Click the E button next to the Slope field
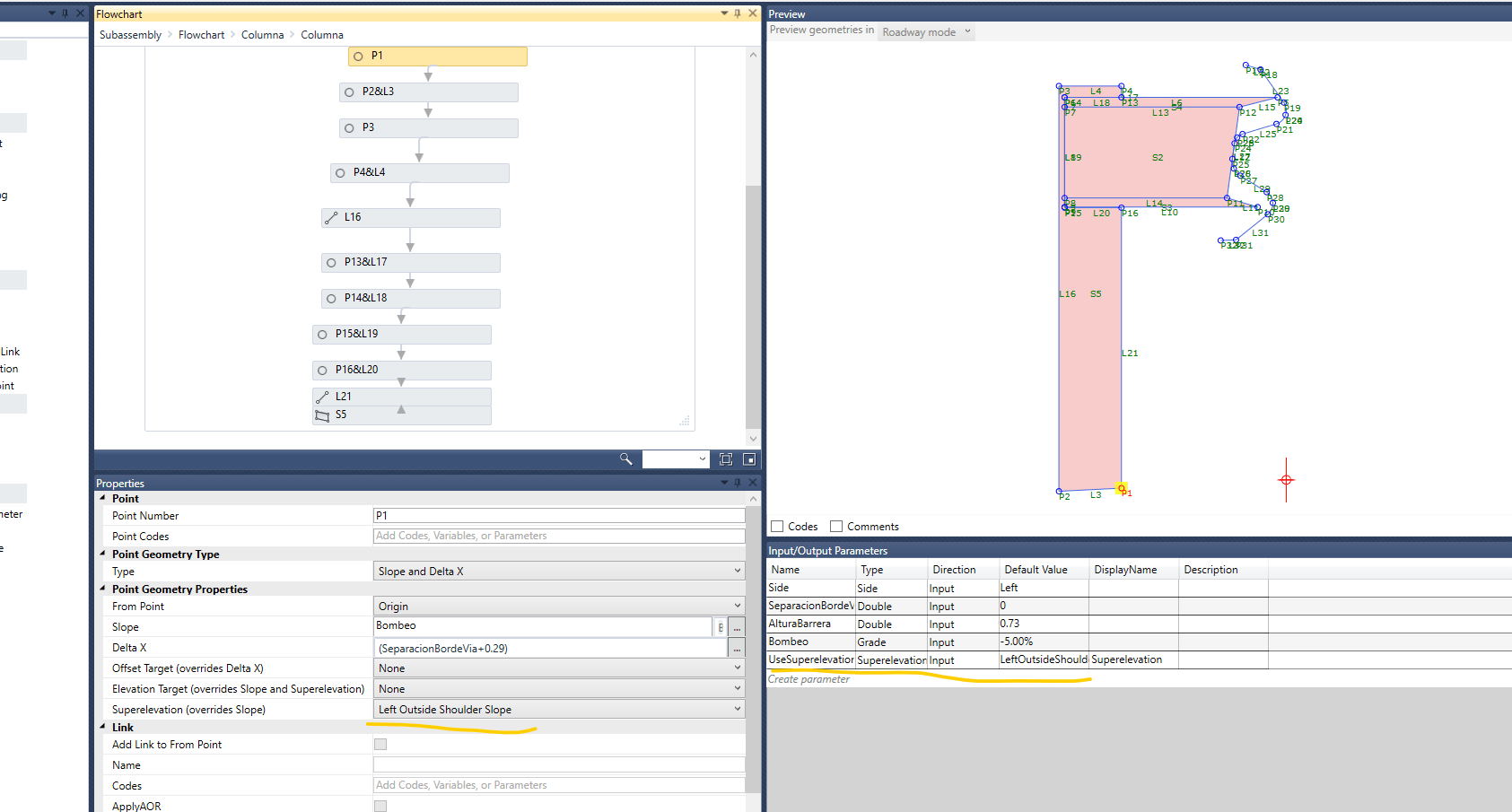1512x812 pixels. [x=721, y=626]
